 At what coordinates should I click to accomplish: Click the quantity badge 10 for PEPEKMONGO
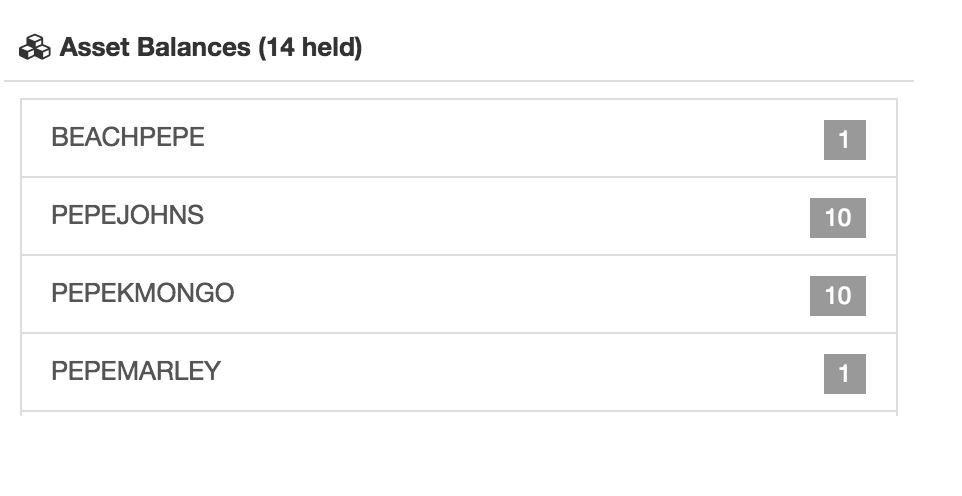click(x=837, y=296)
